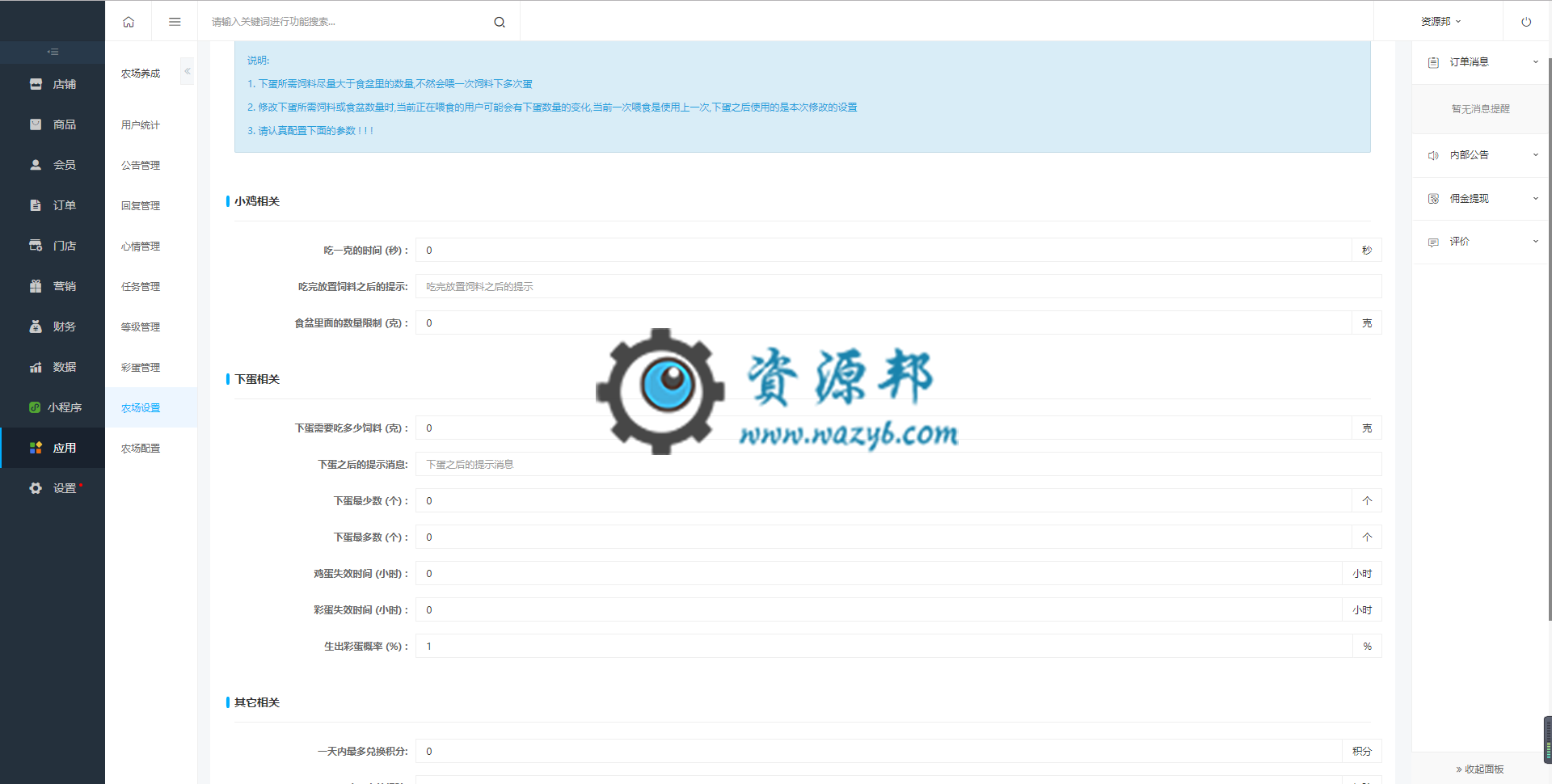Click the 吃完放置饲料之后的提示 input
The image size is (1552, 784).
coord(899,287)
